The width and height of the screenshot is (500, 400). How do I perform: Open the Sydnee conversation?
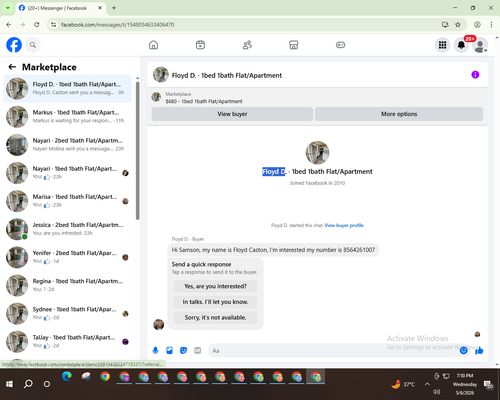click(x=67, y=313)
